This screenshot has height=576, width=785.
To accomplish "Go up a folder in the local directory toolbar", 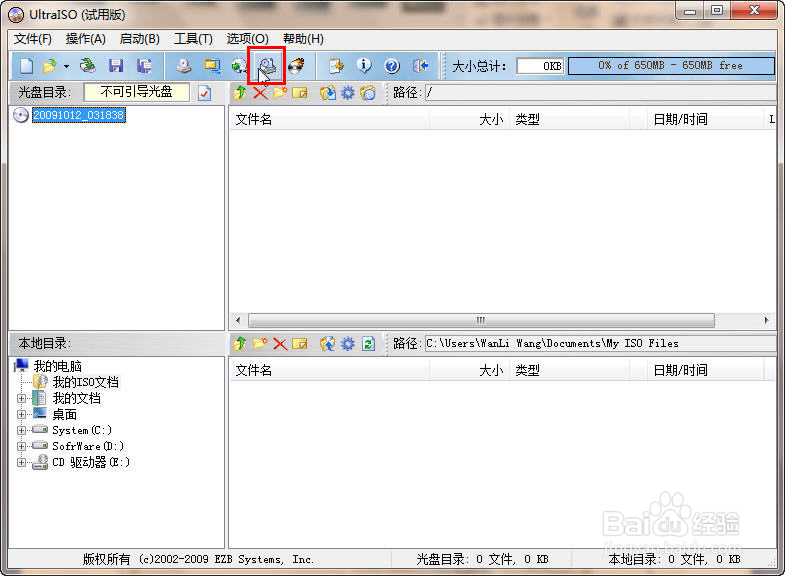I will click(240, 344).
